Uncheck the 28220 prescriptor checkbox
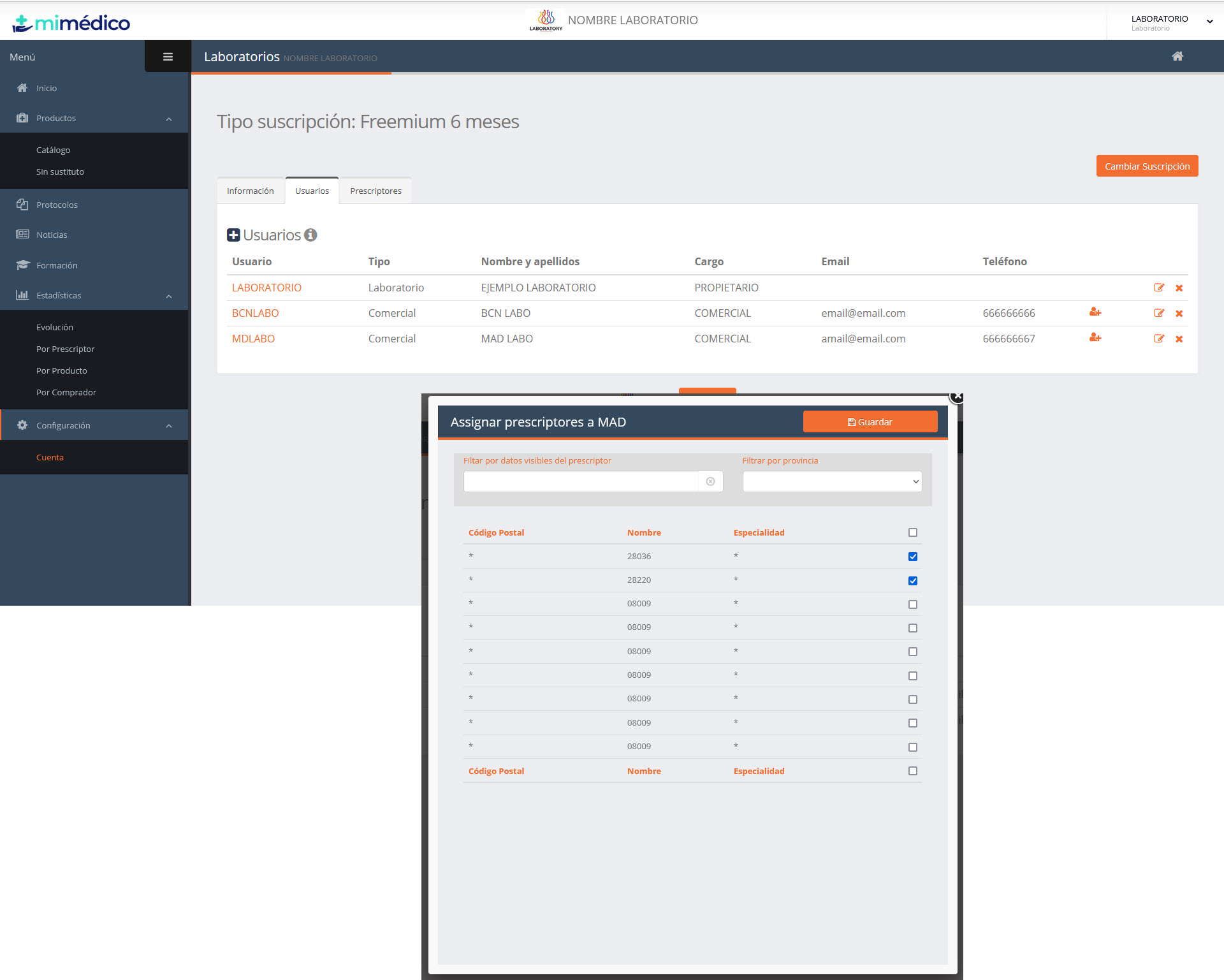Image resolution: width=1224 pixels, height=980 pixels. tap(913, 581)
